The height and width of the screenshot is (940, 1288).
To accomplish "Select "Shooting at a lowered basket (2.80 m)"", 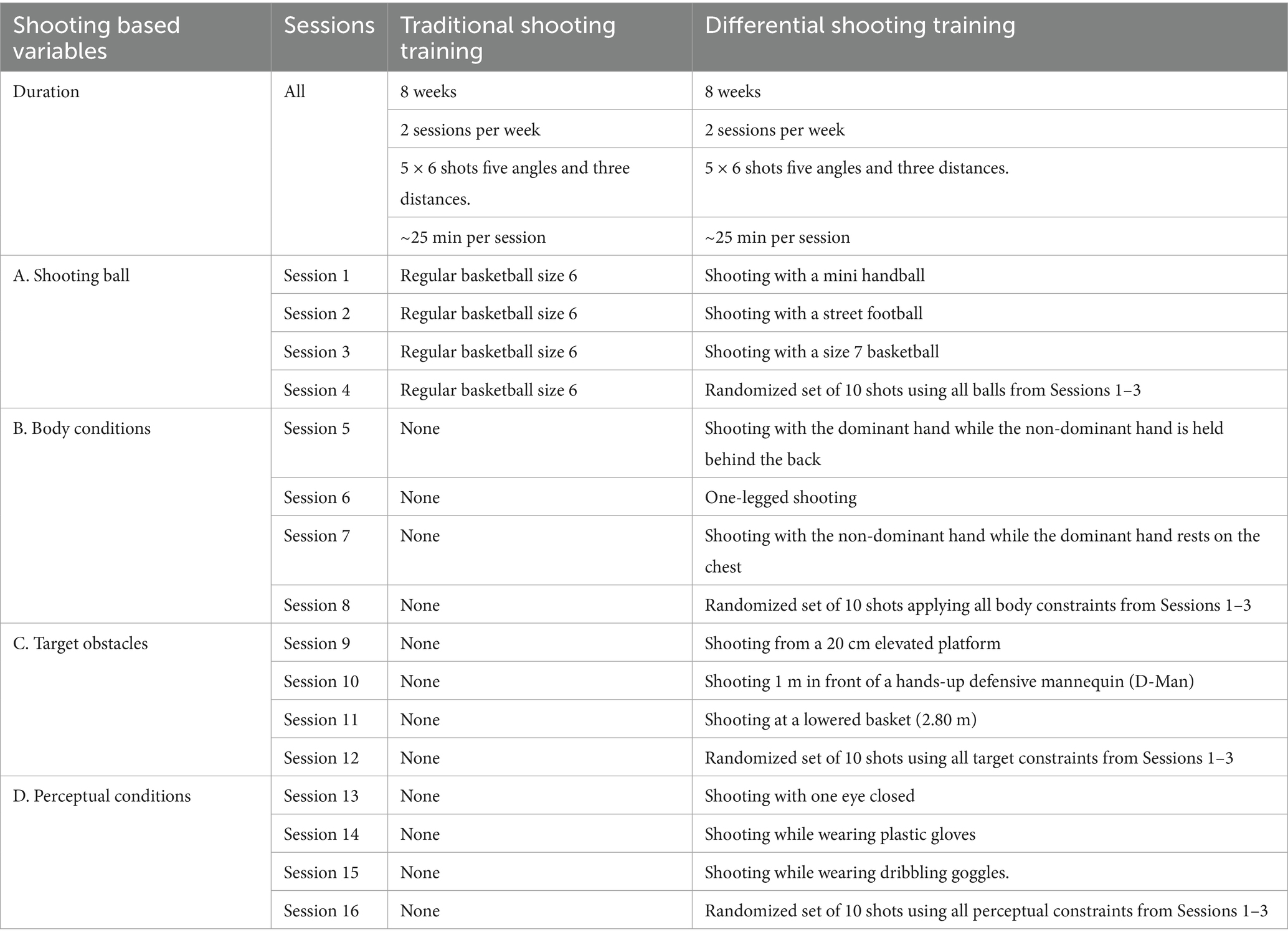I will (840, 720).
